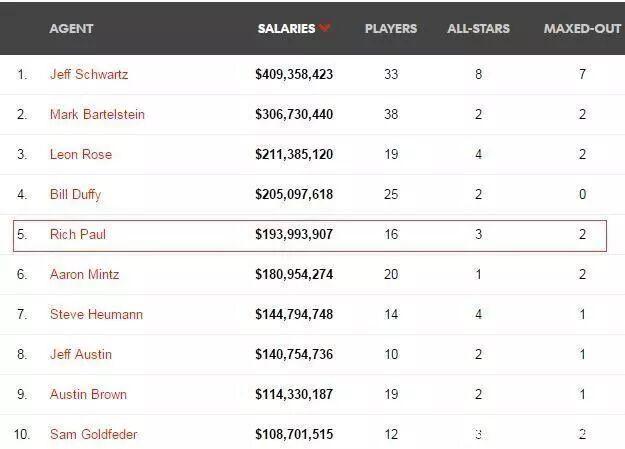Sort table by SALARIES column header

point(286,29)
